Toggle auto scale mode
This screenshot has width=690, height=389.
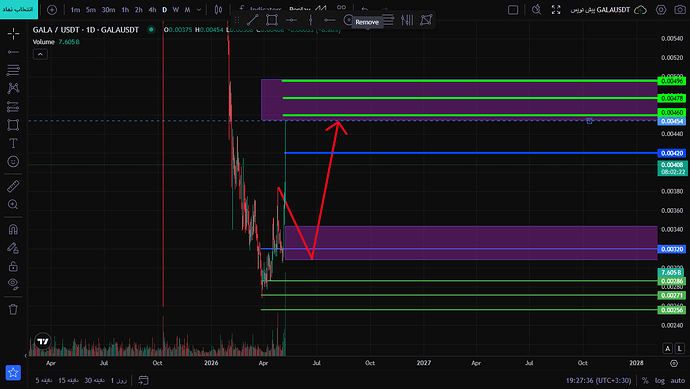click(678, 381)
